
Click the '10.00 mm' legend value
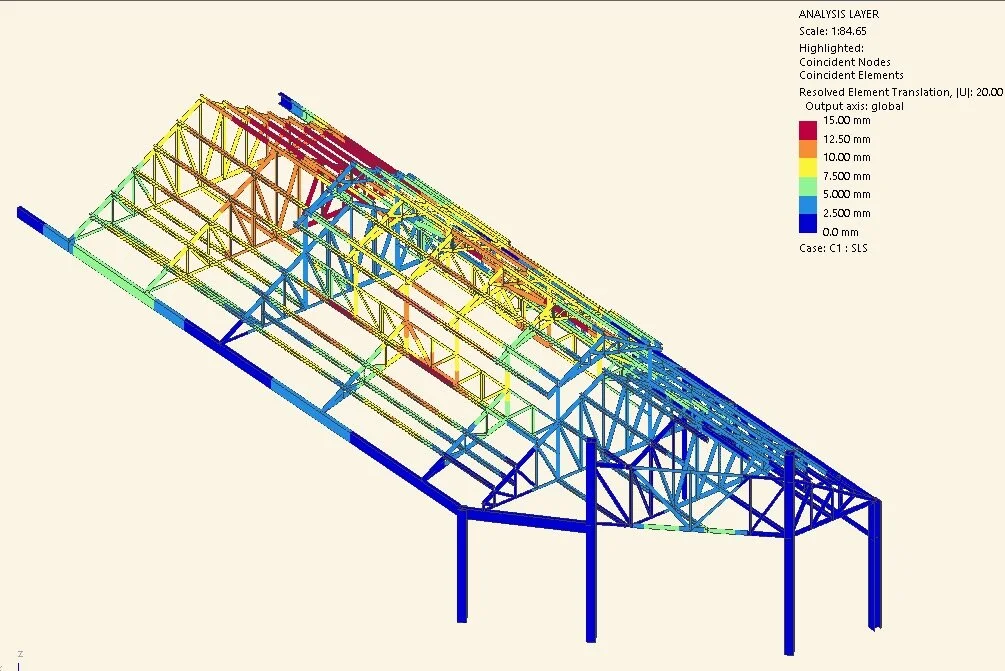847,157
